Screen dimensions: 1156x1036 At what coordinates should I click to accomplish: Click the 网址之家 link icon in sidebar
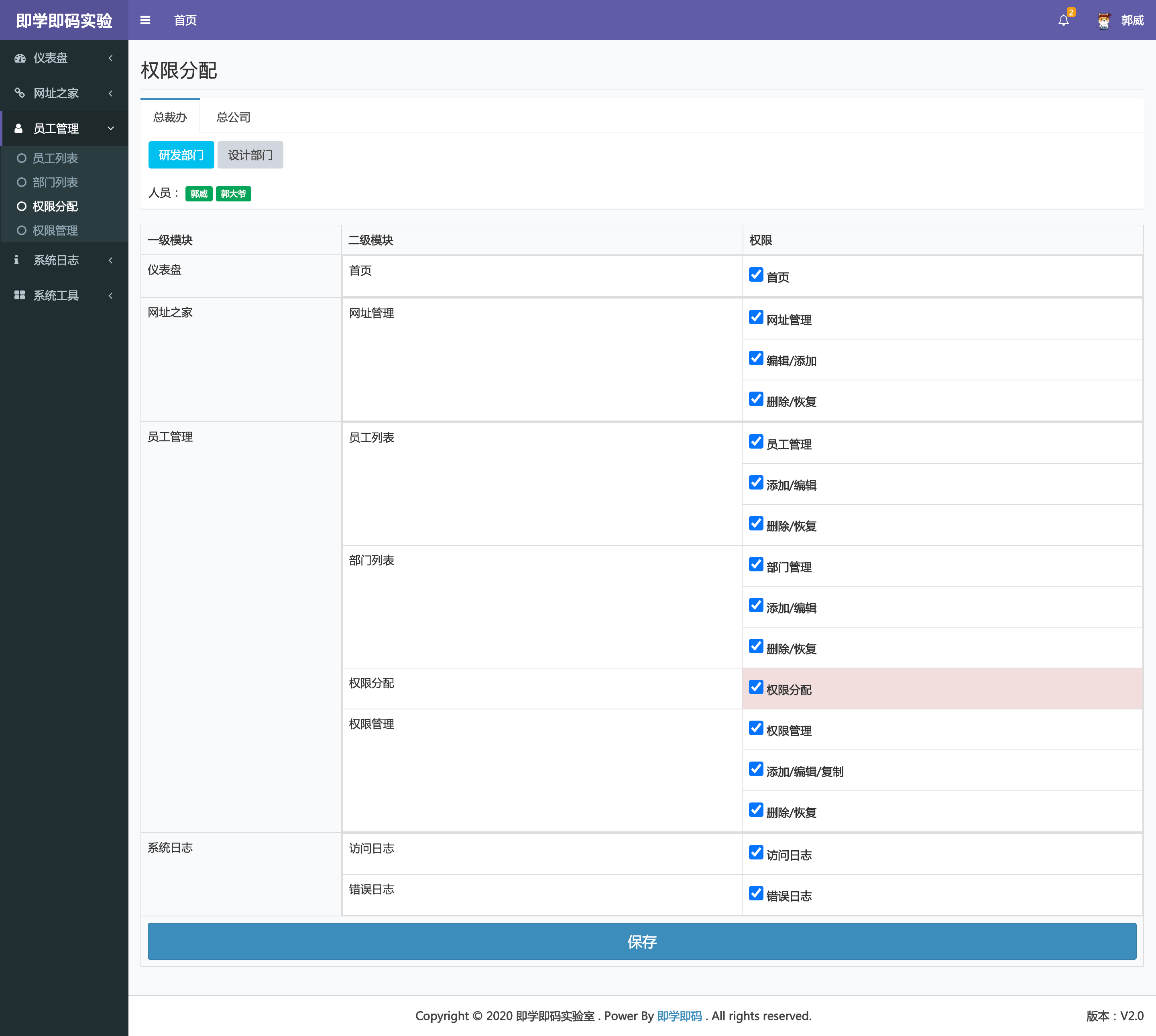click(x=20, y=93)
